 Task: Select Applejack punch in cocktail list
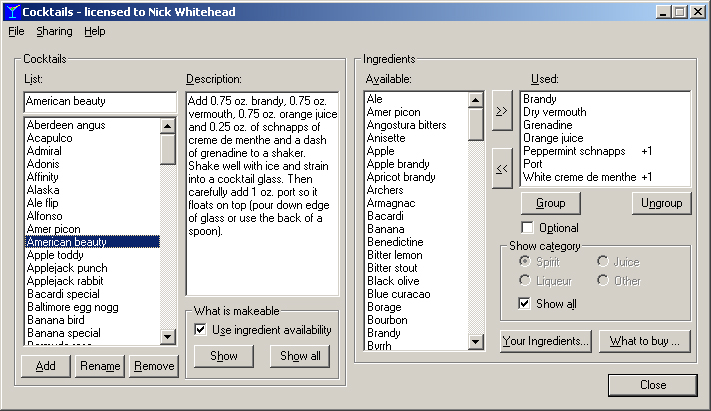[92, 268]
